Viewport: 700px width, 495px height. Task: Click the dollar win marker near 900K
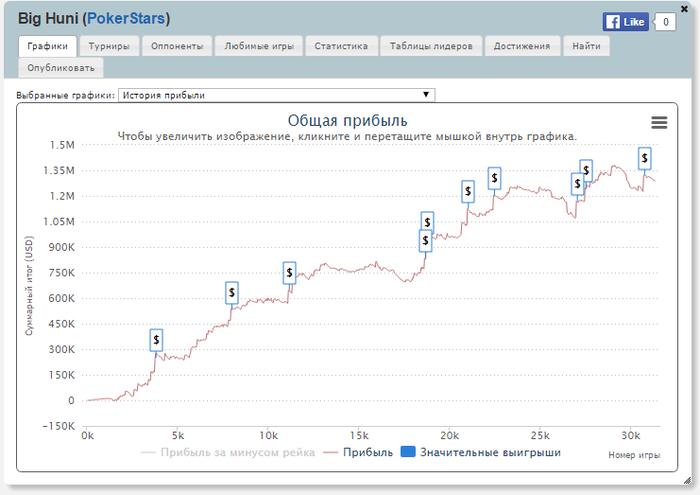pos(425,241)
